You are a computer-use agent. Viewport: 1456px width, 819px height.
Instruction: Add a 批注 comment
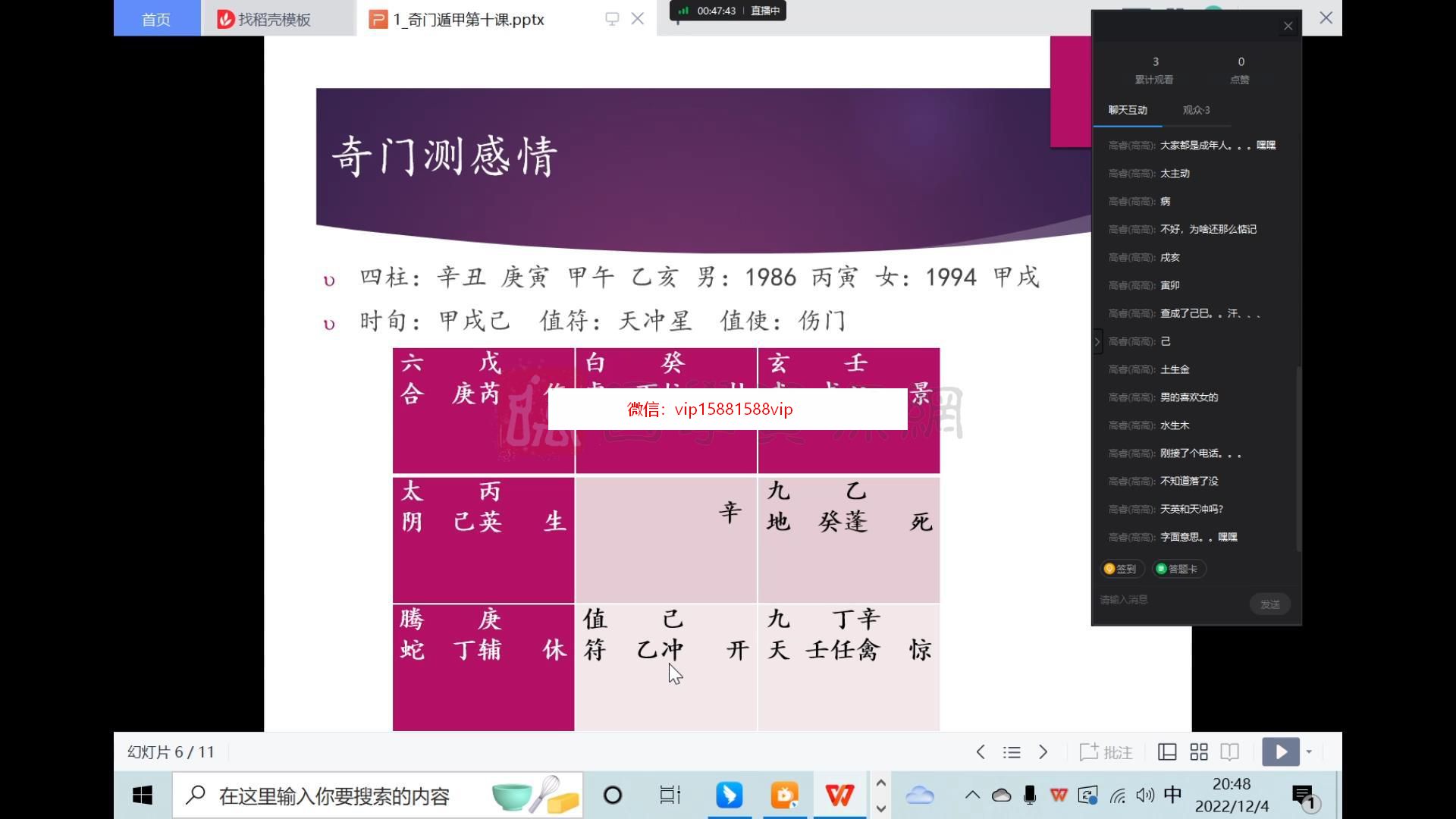[1106, 752]
